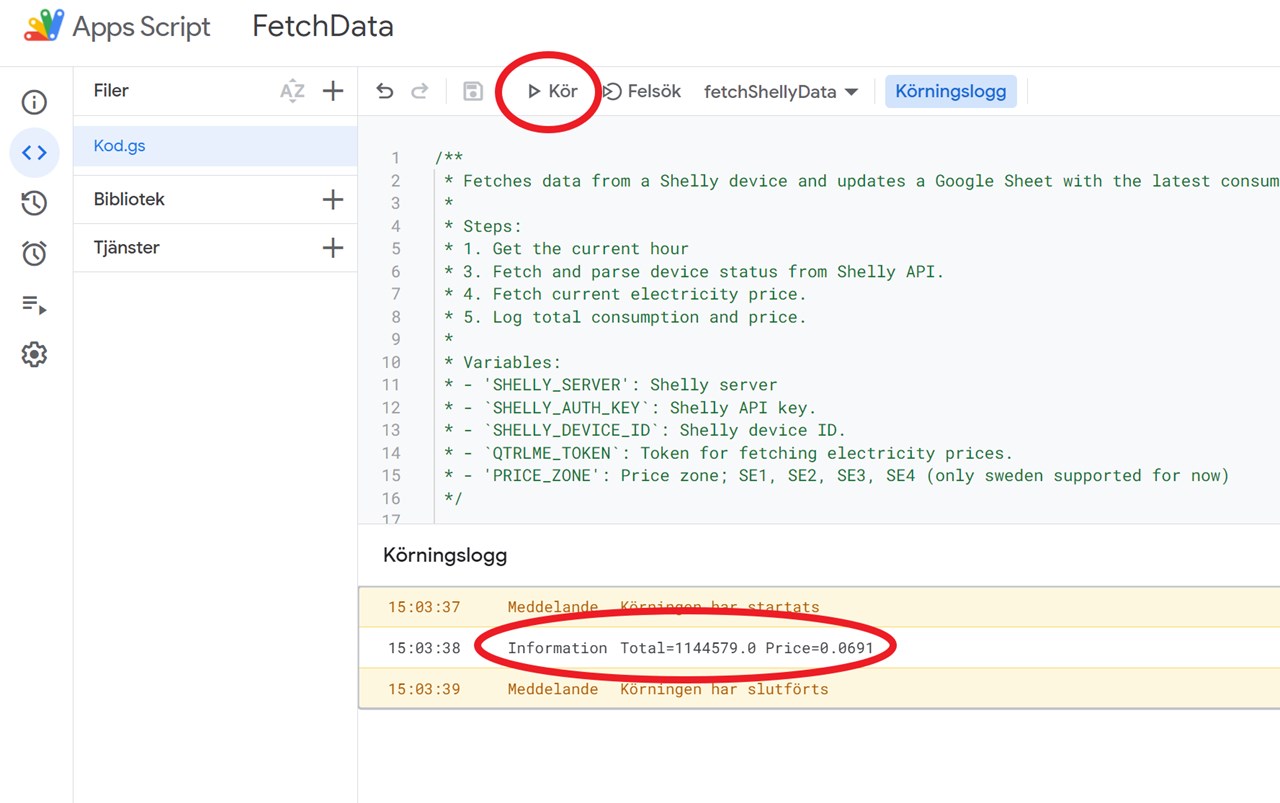Image resolution: width=1280 pixels, height=803 pixels.
Task: Toggle the Körningslogg execution log
Action: (x=950, y=91)
